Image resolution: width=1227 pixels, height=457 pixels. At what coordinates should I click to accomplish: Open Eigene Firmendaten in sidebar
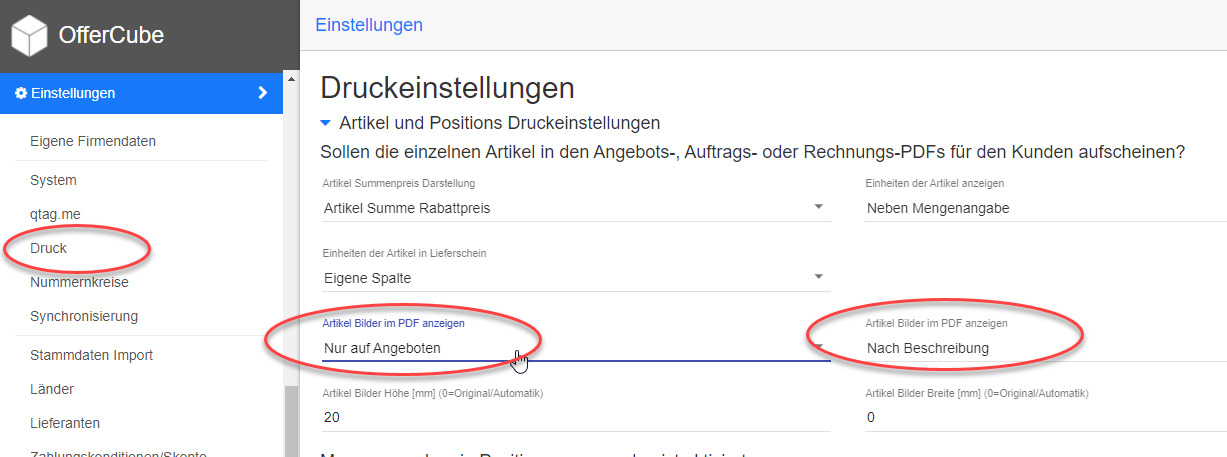(93, 141)
